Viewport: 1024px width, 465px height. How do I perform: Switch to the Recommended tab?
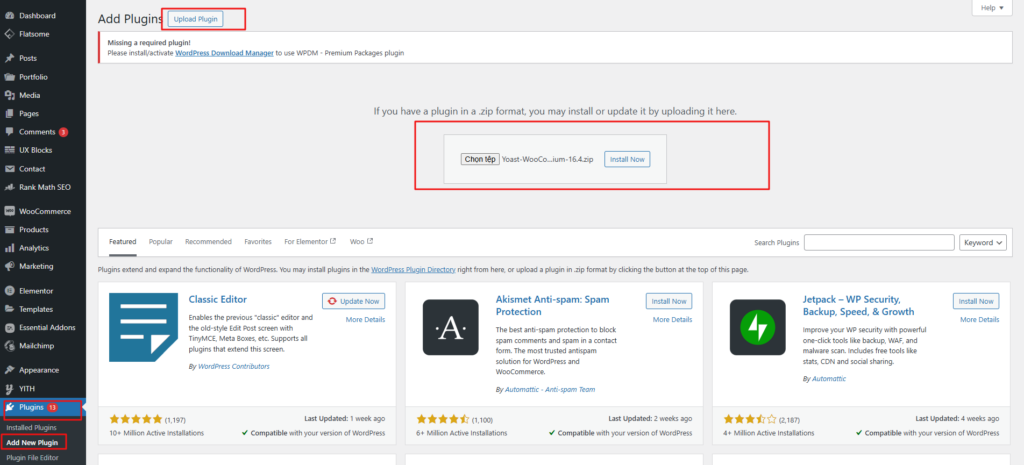(208, 242)
